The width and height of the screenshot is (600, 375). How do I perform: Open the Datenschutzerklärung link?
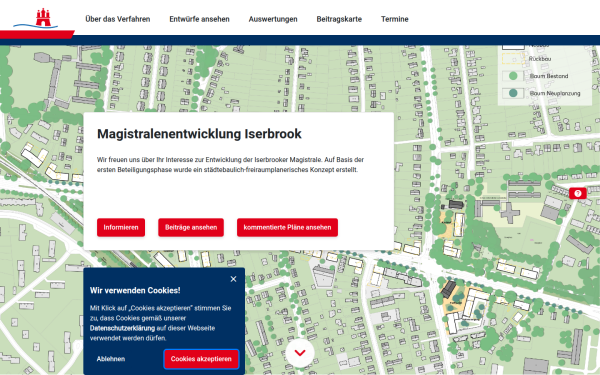(122, 328)
